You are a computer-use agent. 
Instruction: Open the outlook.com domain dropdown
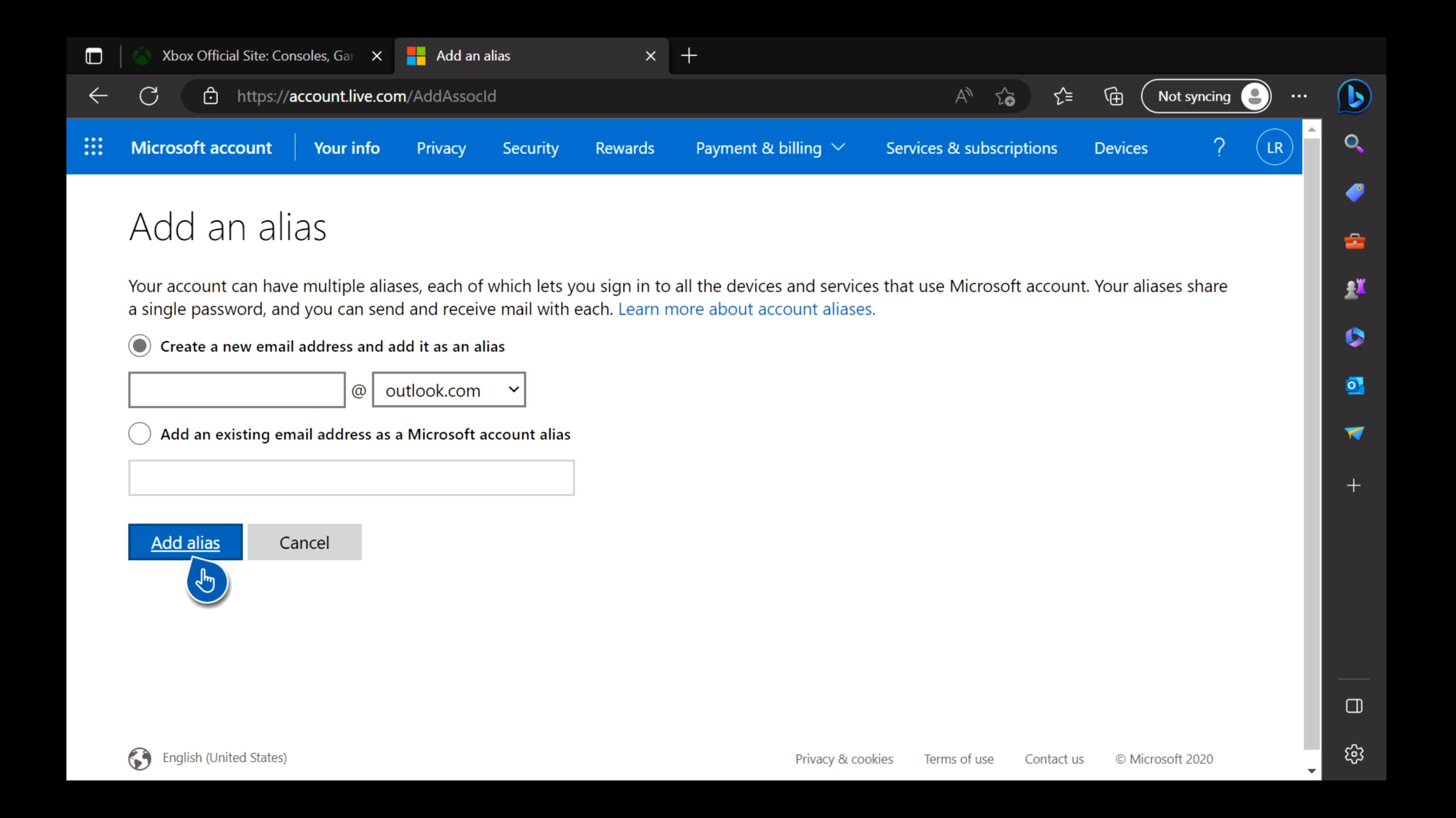tap(449, 390)
